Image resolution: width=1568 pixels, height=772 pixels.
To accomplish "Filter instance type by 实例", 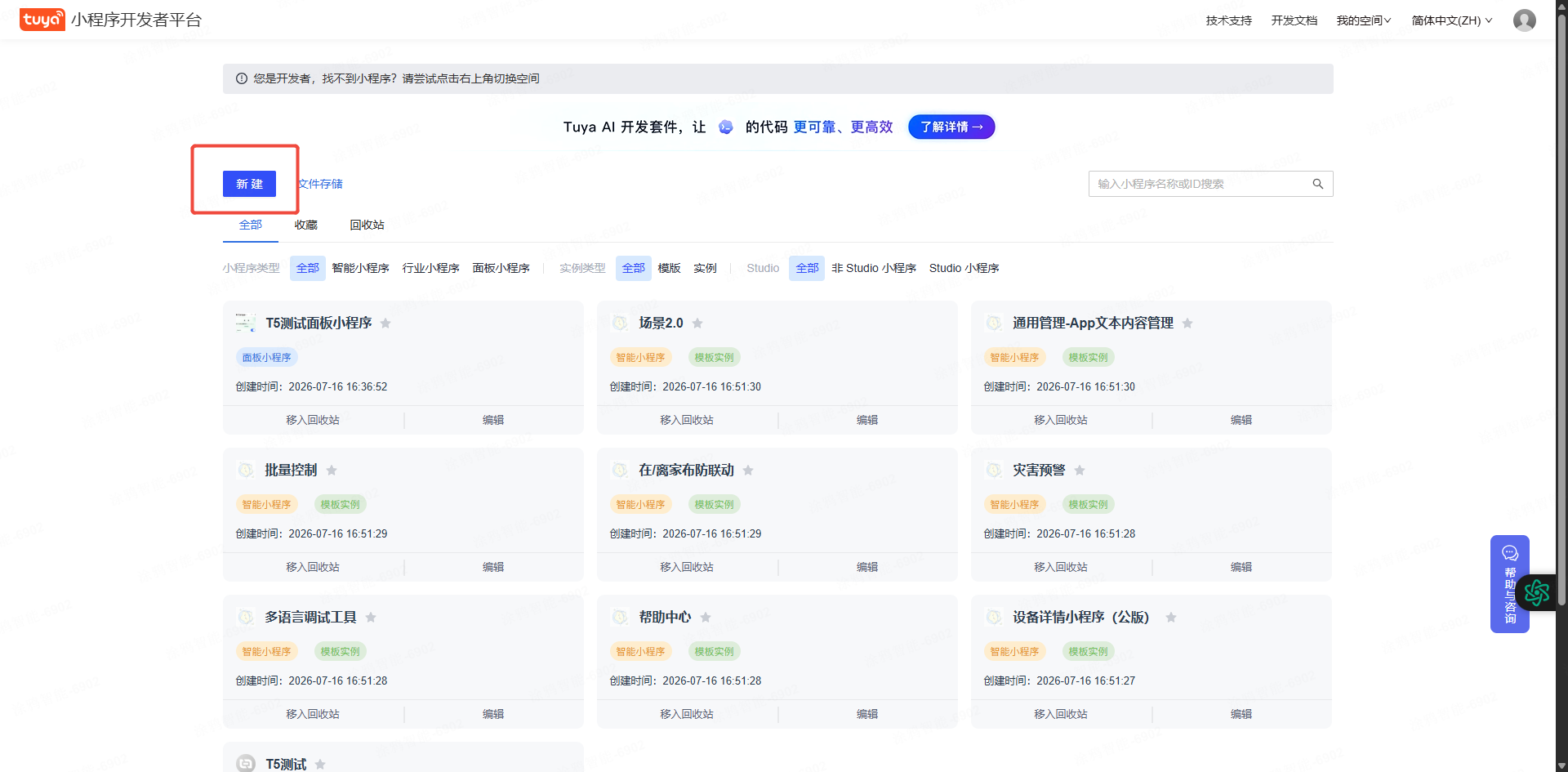I will (705, 268).
